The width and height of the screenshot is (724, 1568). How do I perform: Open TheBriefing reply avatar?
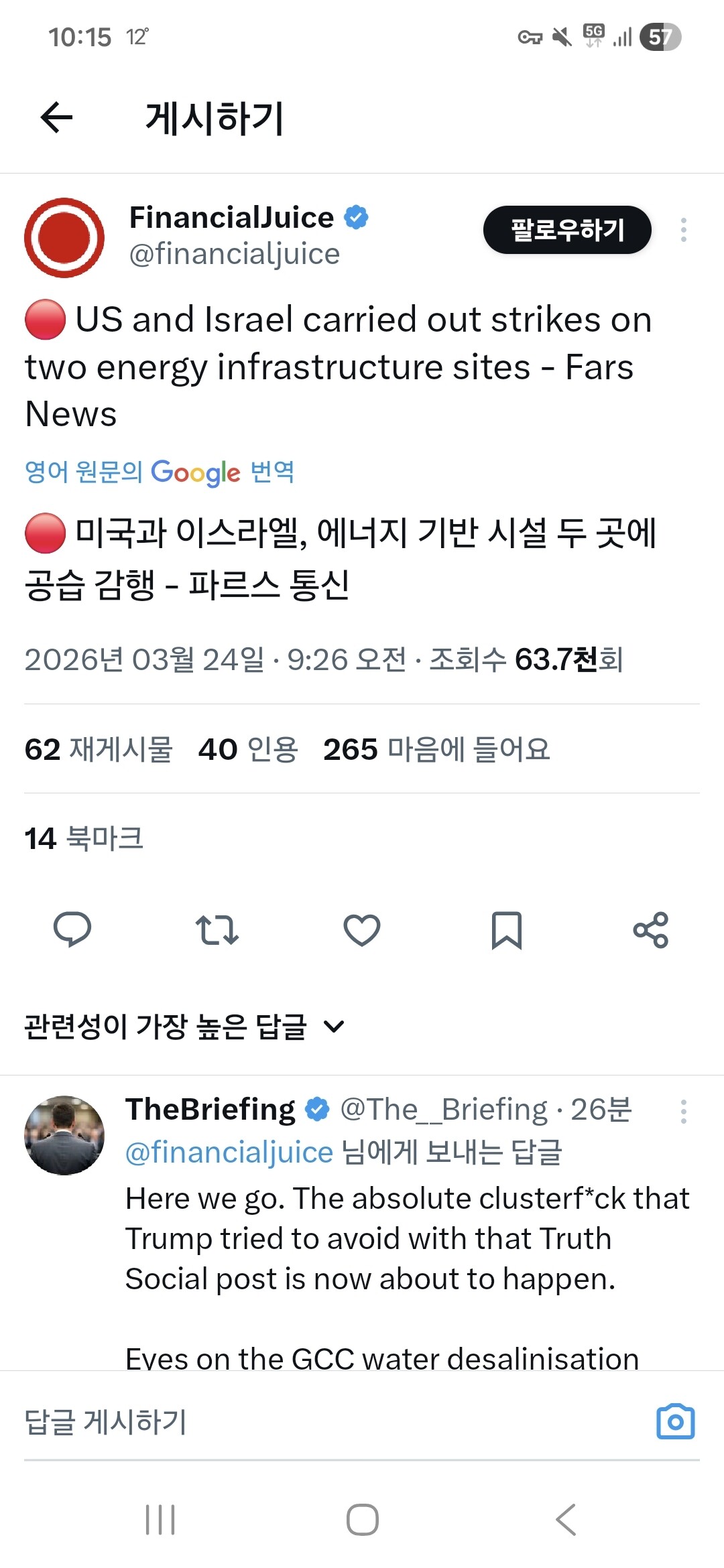(64, 1135)
